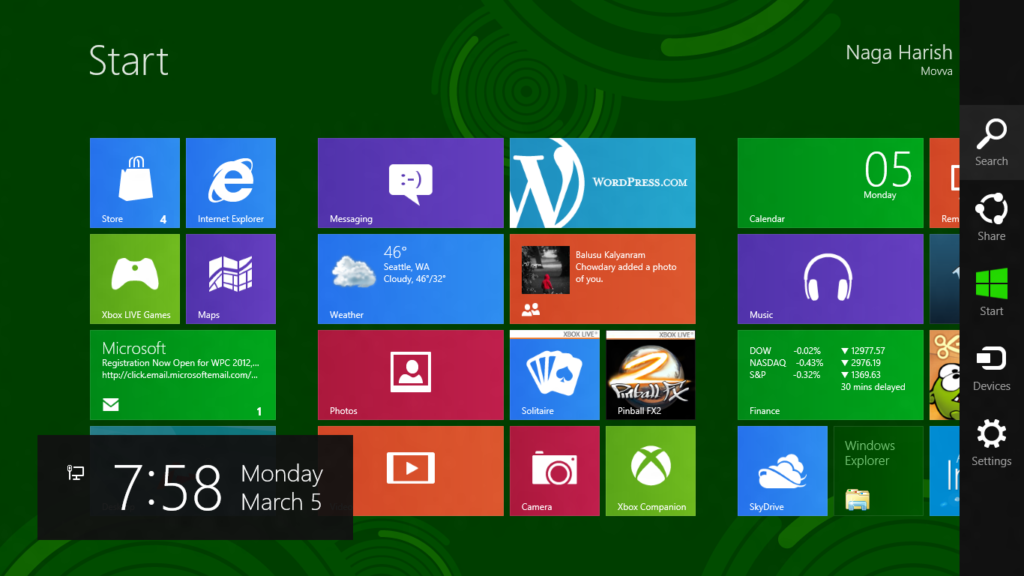Open the WordPress.com tile
This screenshot has width=1024, height=576.
[x=603, y=183]
